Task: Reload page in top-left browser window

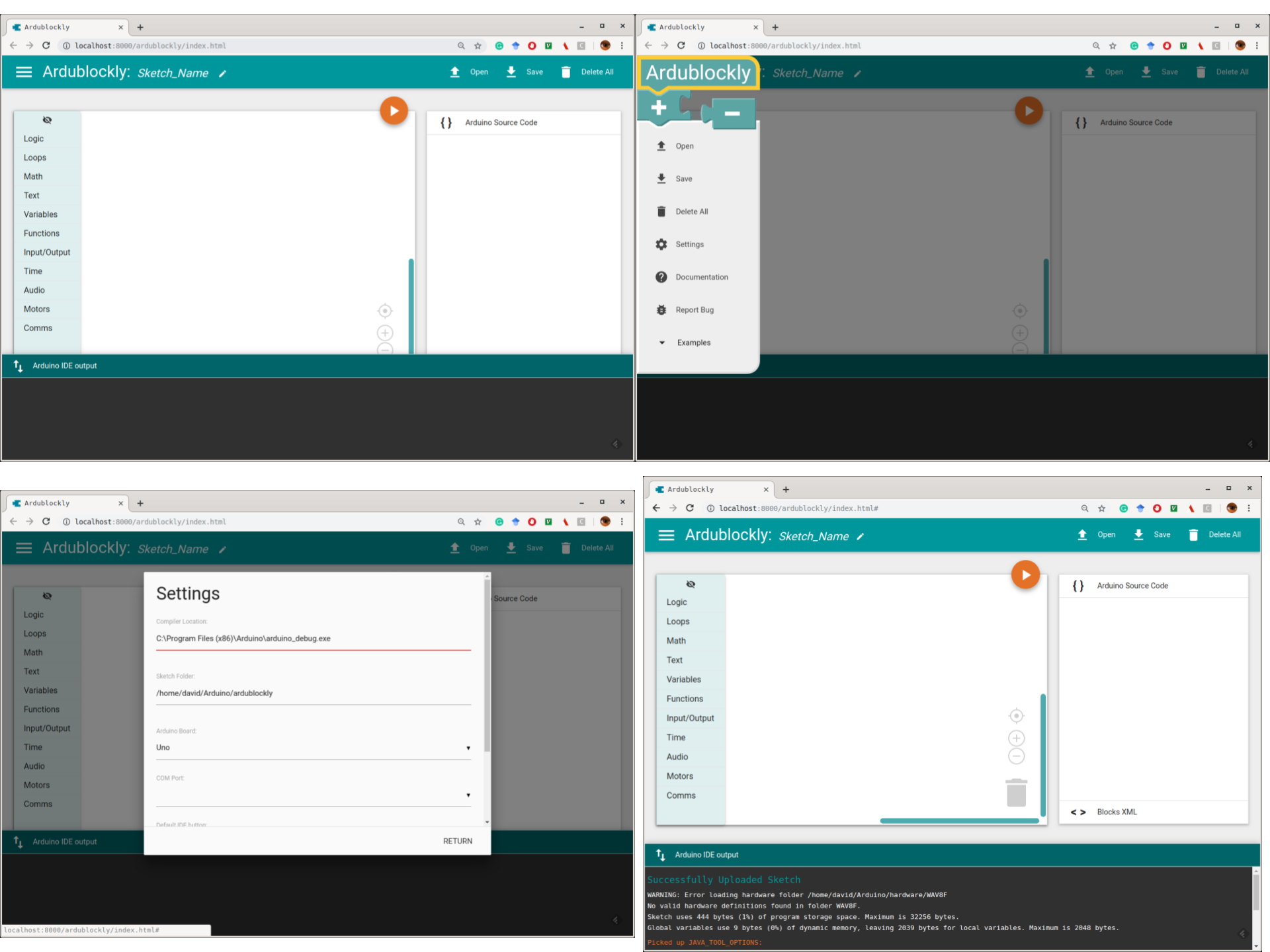Action: coord(46,45)
